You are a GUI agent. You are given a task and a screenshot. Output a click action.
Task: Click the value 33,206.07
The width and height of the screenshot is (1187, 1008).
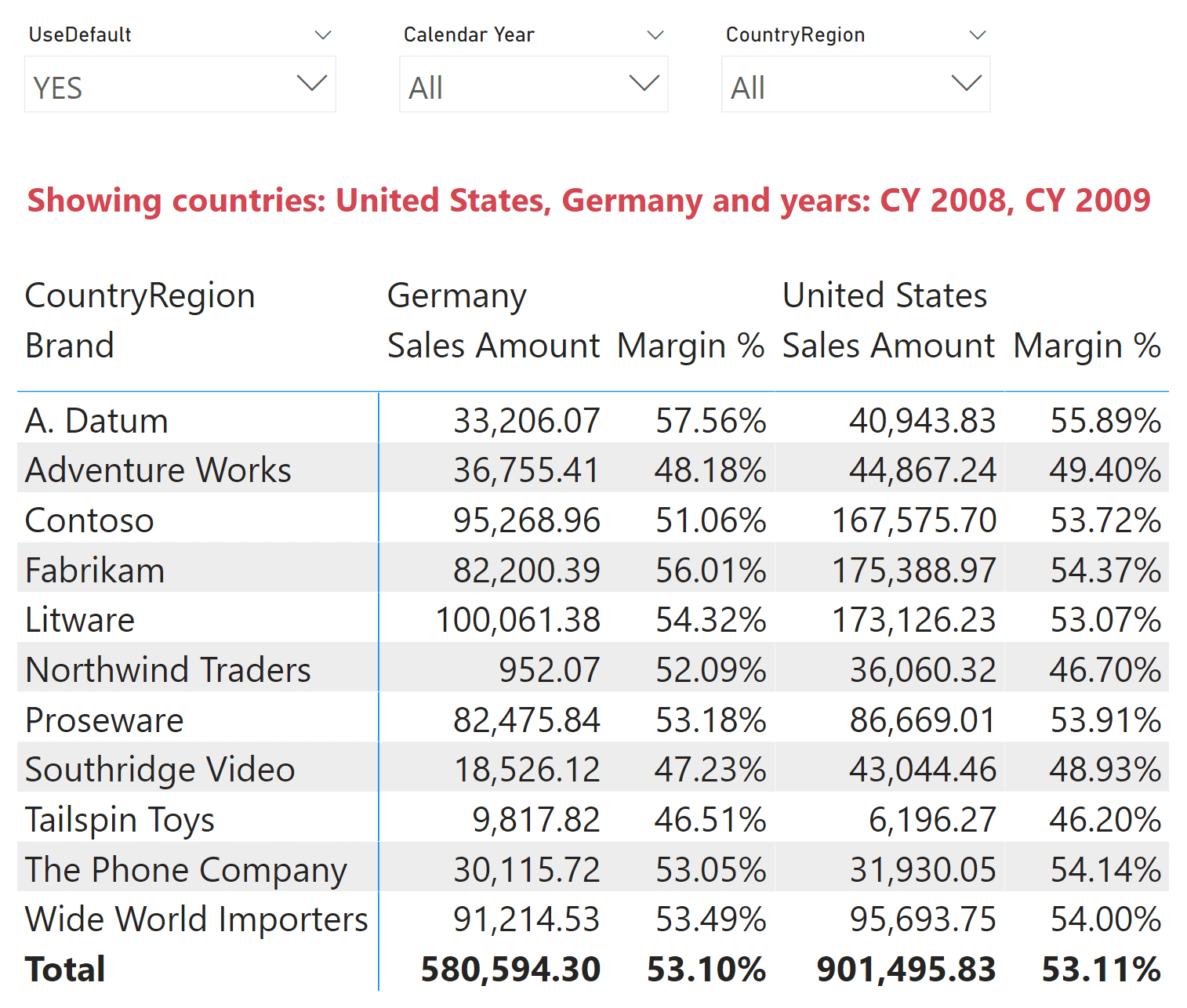pyautogui.click(x=527, y=421)
